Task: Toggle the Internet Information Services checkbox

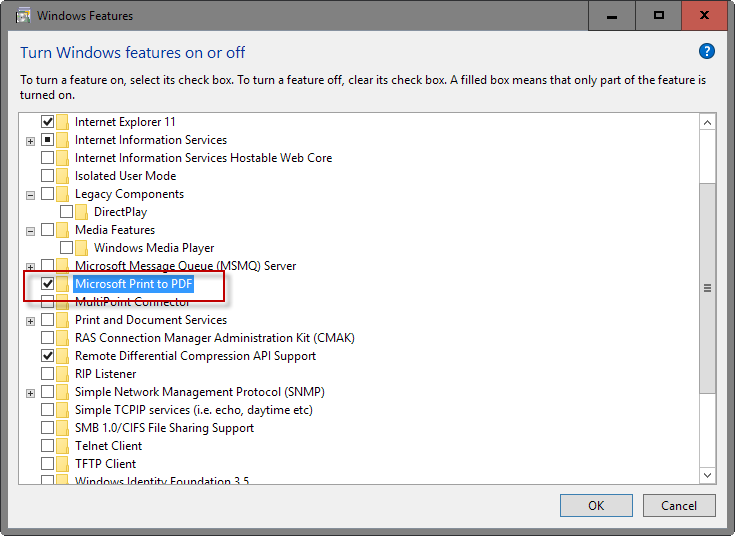Action: click(x=47, y=139)
